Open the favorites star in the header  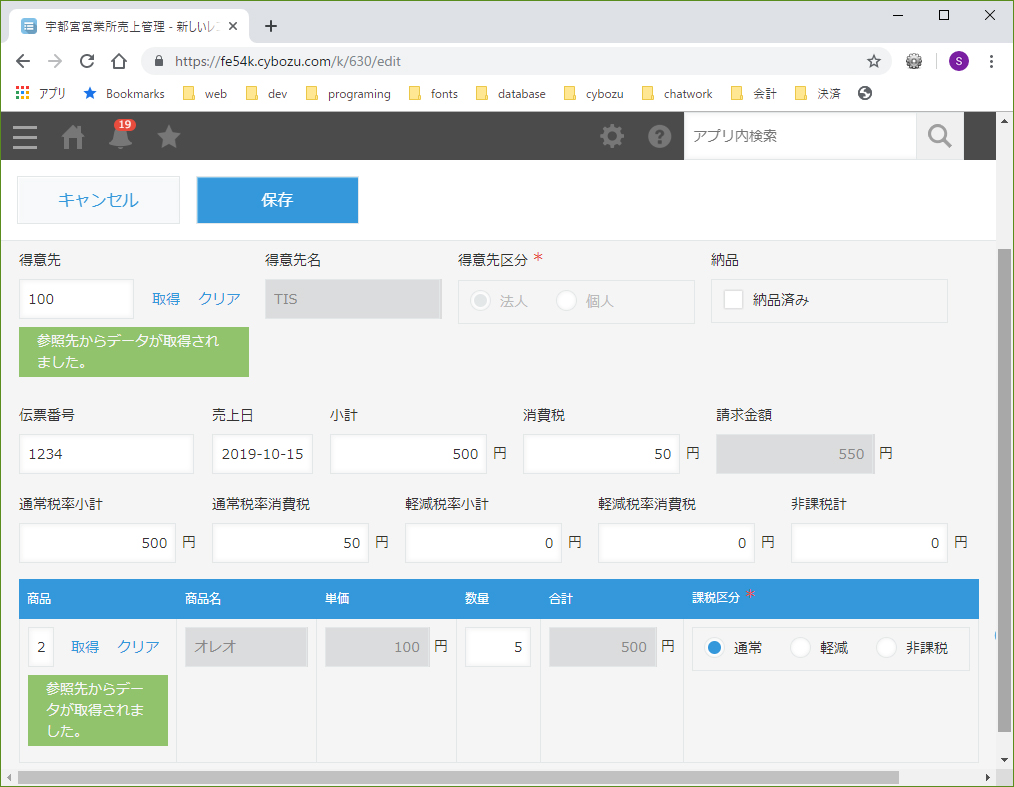169,137
